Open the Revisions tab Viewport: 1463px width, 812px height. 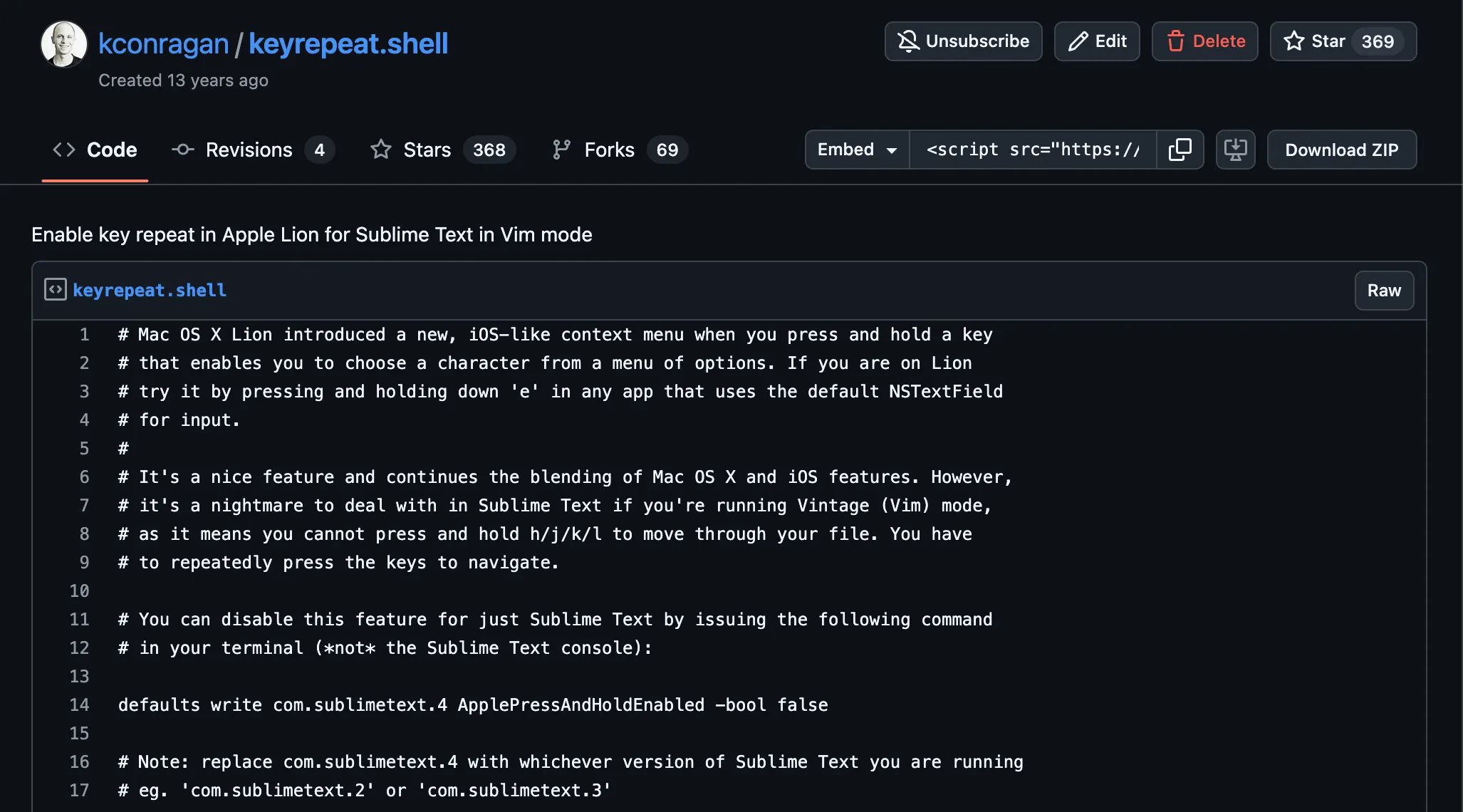pos(248,150)
